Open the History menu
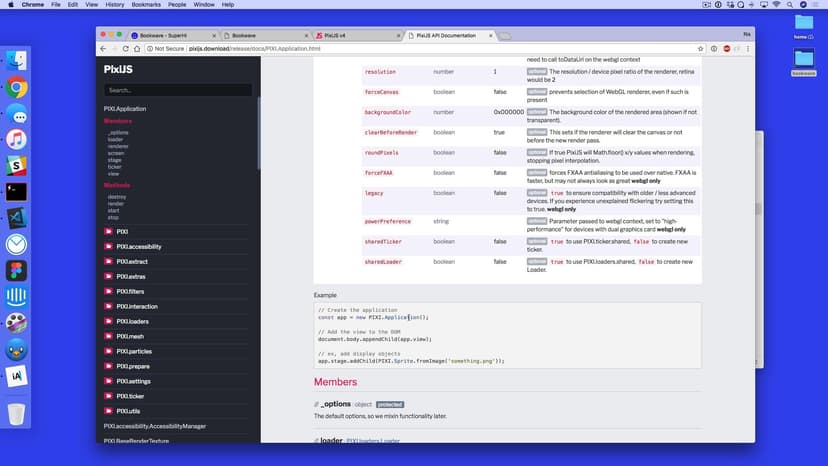Viewport: 828px width, 466px height. tap(114, 5)
